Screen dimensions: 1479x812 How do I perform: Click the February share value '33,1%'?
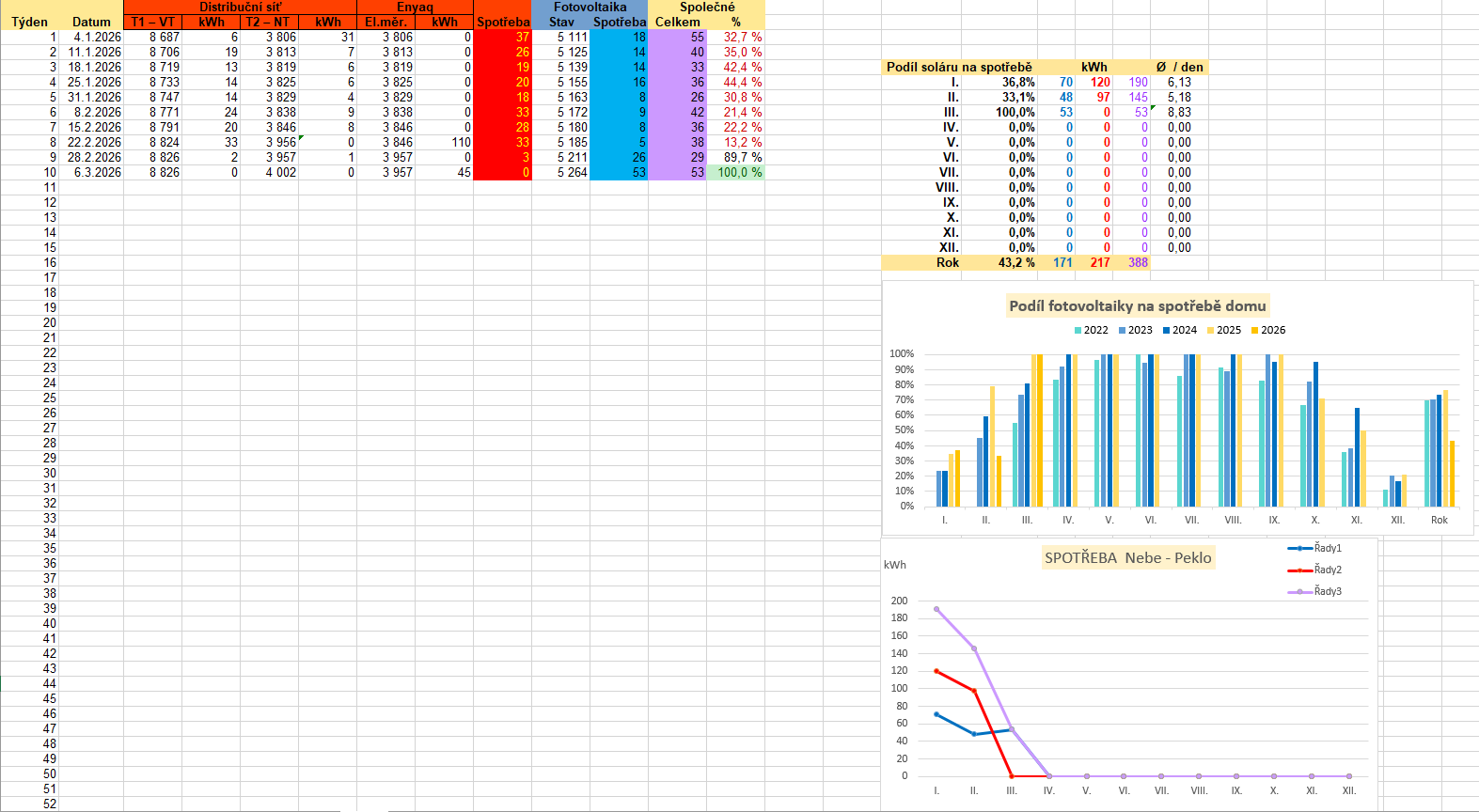[x=999, y=97]
